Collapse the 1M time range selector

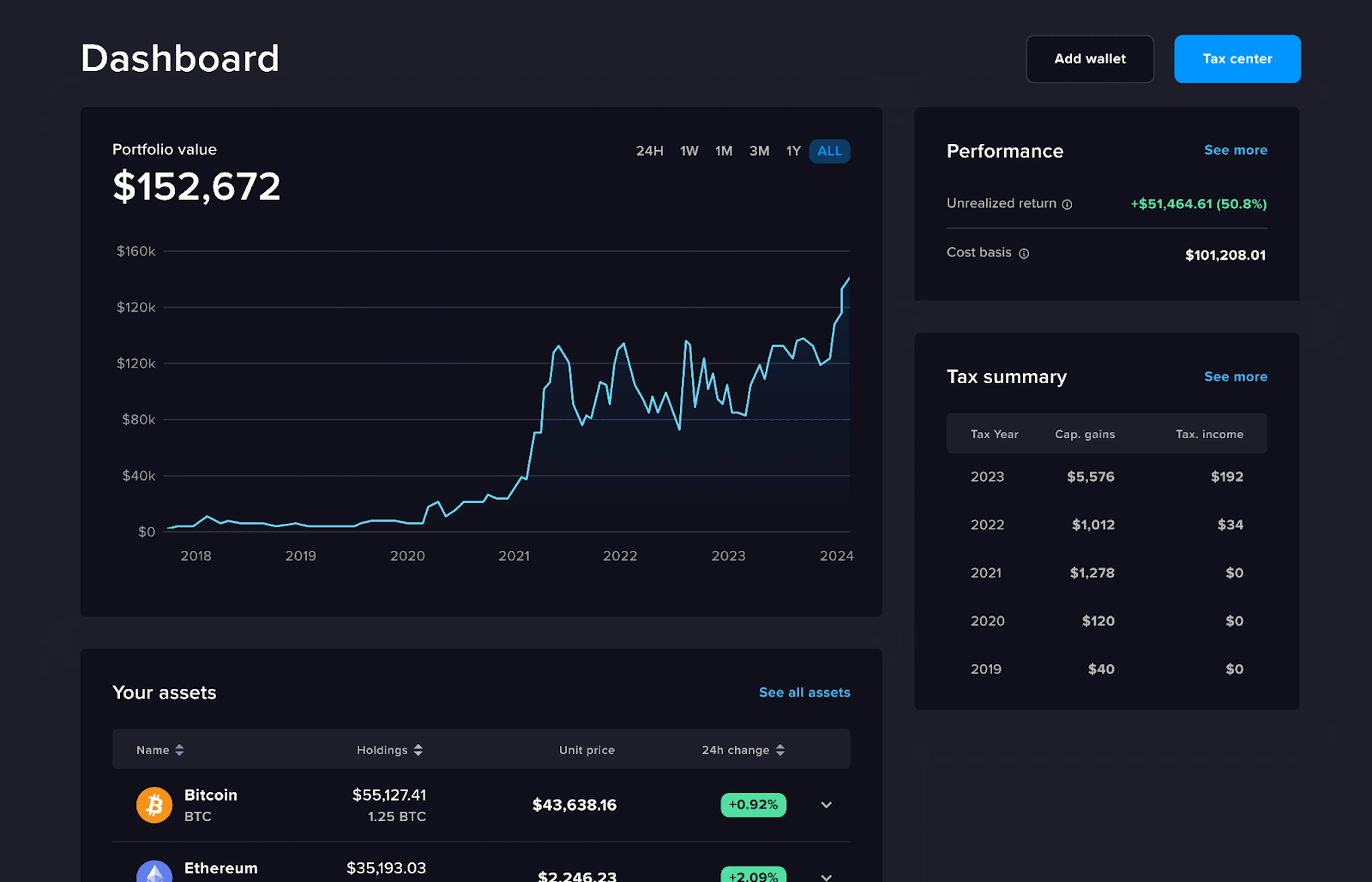pos(723,151)
